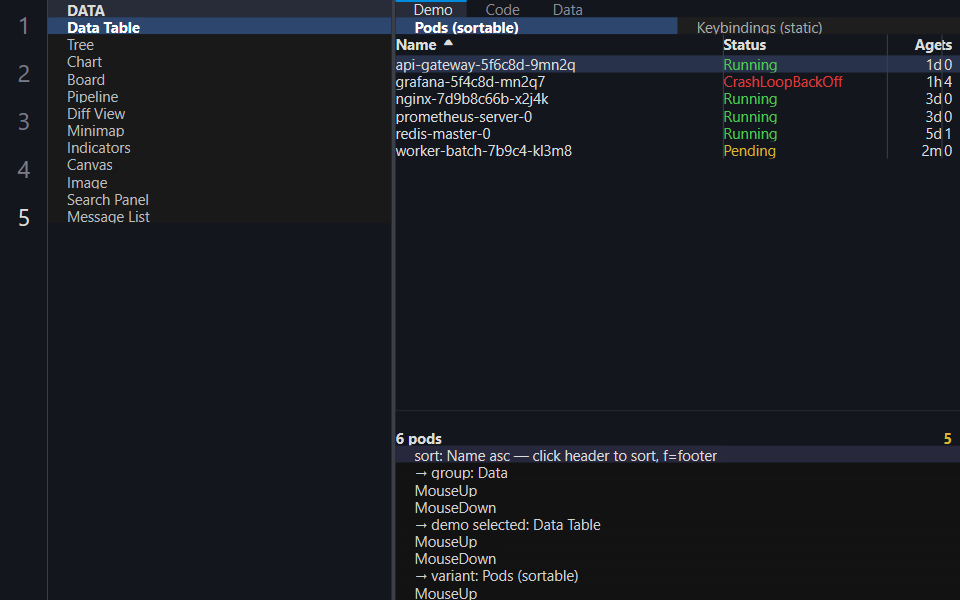Sort the table by the Status header
Viewport: 960px width, 600px height.
pyautogui.click(x=744, y=45)
